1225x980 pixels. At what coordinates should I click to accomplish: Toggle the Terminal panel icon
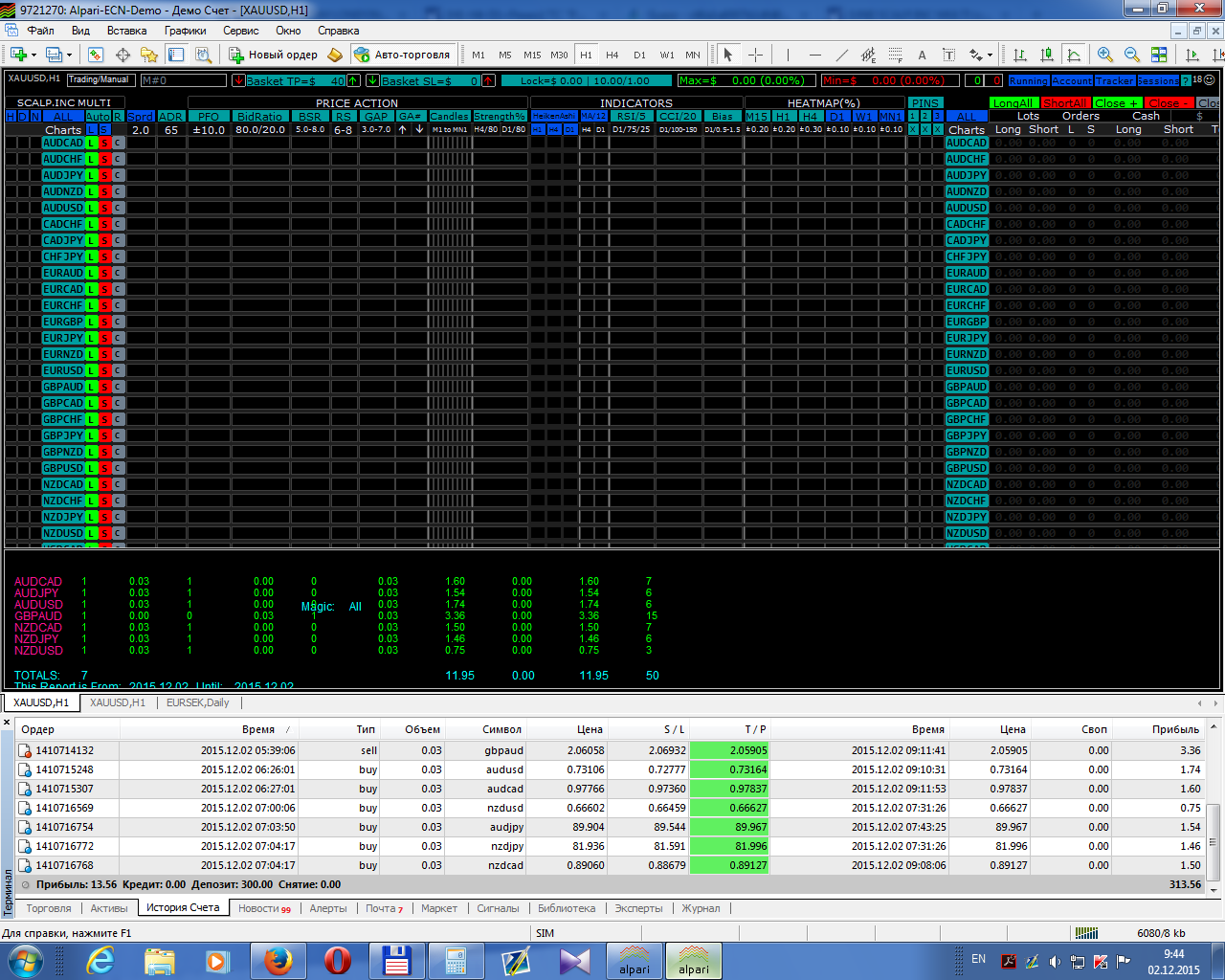[x=176, y=55]
